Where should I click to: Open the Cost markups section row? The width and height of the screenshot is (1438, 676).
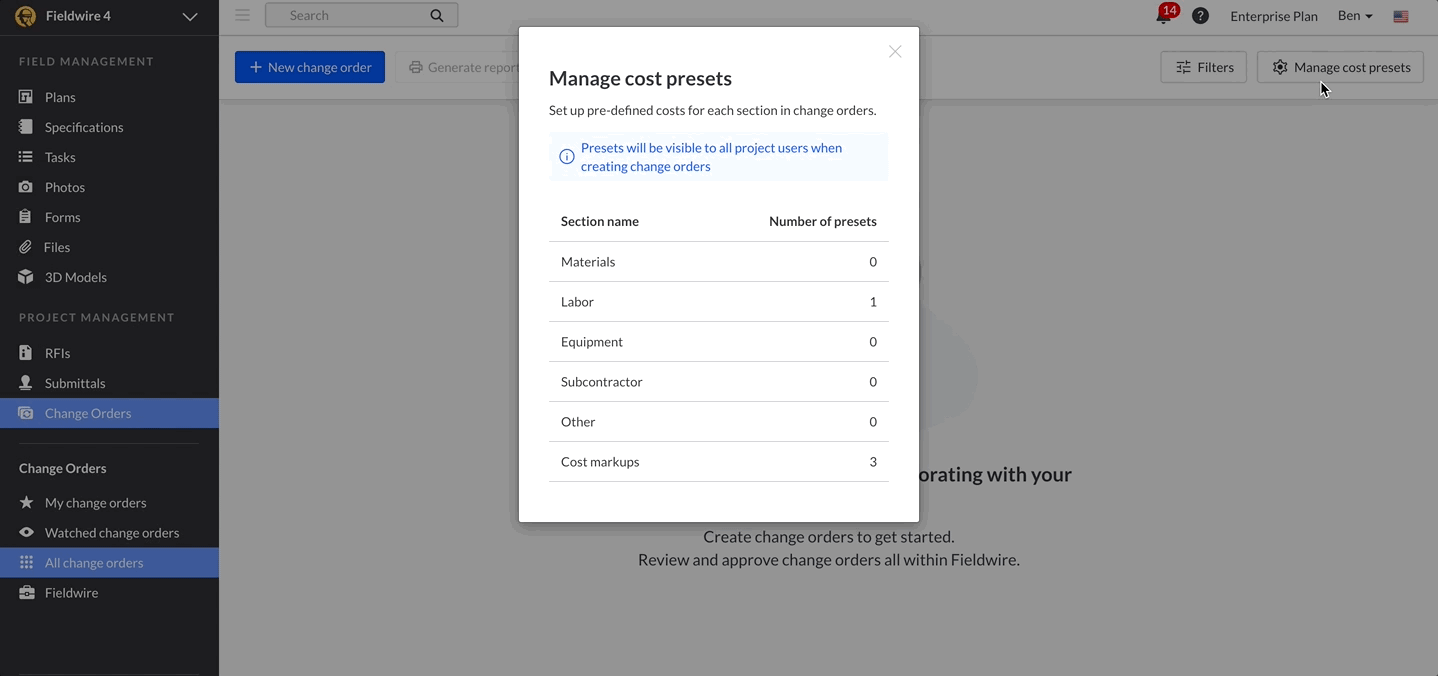pyautogui.click(x=718, y=462)
